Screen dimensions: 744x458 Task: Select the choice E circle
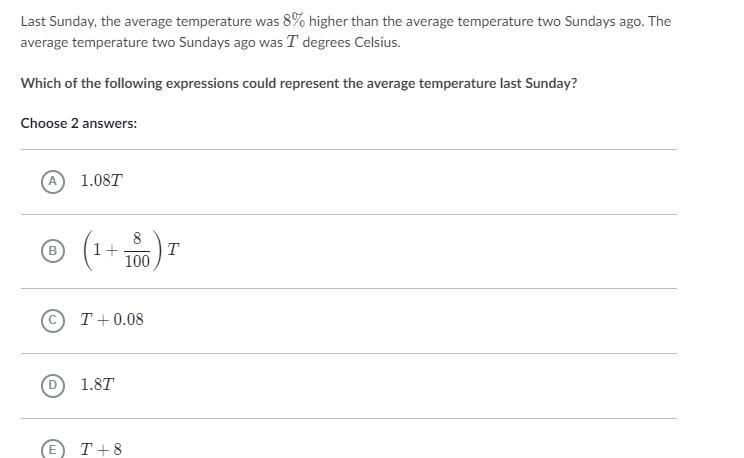pos(52,450)
